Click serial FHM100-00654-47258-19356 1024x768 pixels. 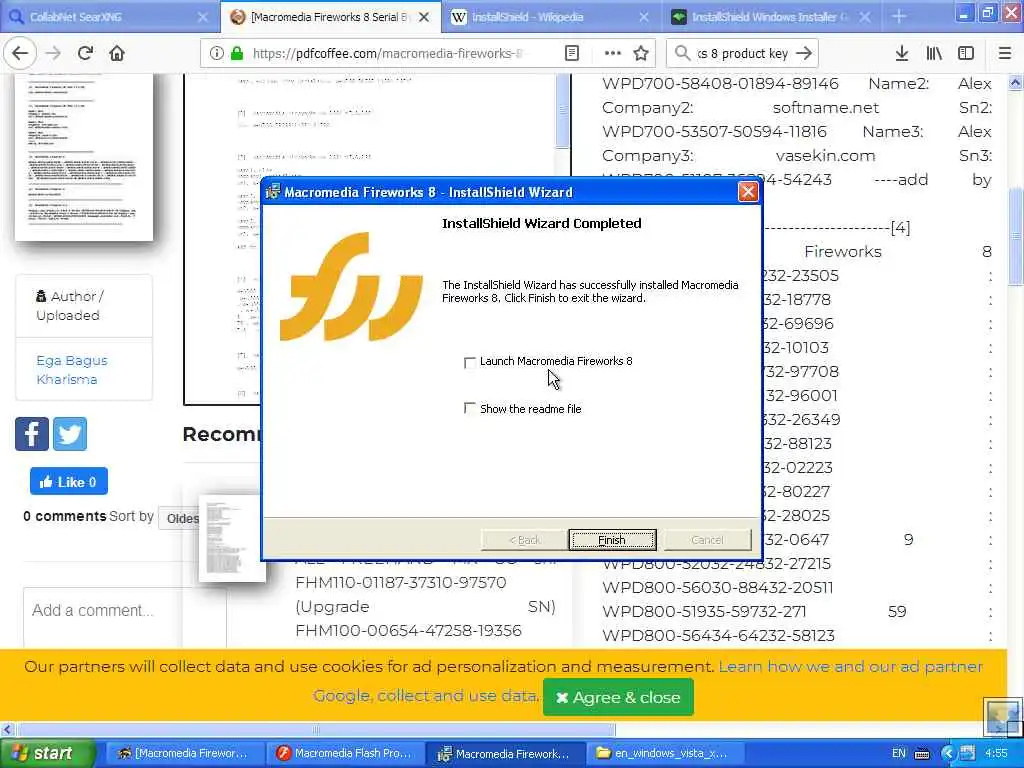(408, 630)
